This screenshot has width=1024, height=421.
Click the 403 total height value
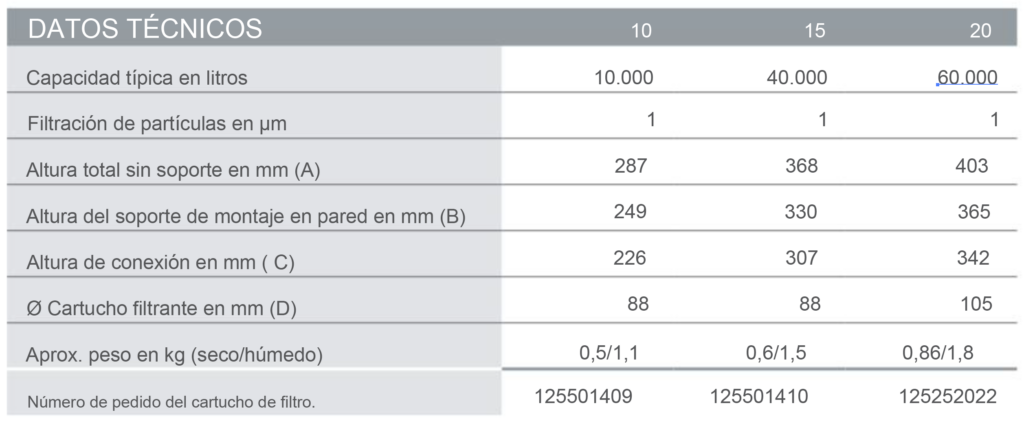[971, 166]
